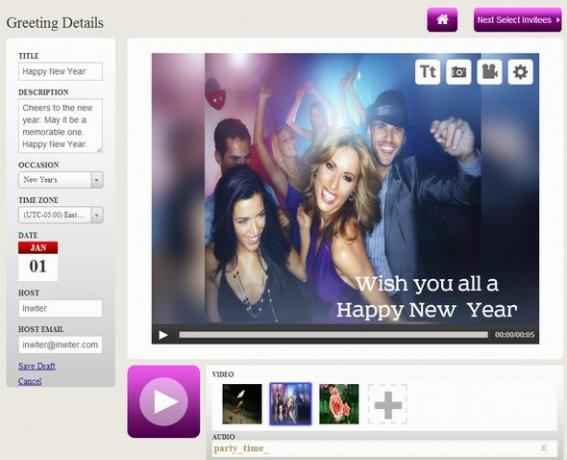
Task: Click the large purple play button
Action: (164, 401)
